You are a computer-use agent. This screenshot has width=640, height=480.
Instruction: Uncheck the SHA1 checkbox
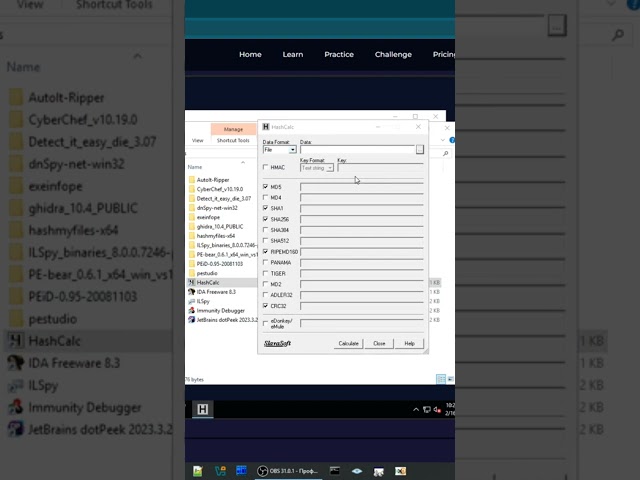click(x=266, y=208)
